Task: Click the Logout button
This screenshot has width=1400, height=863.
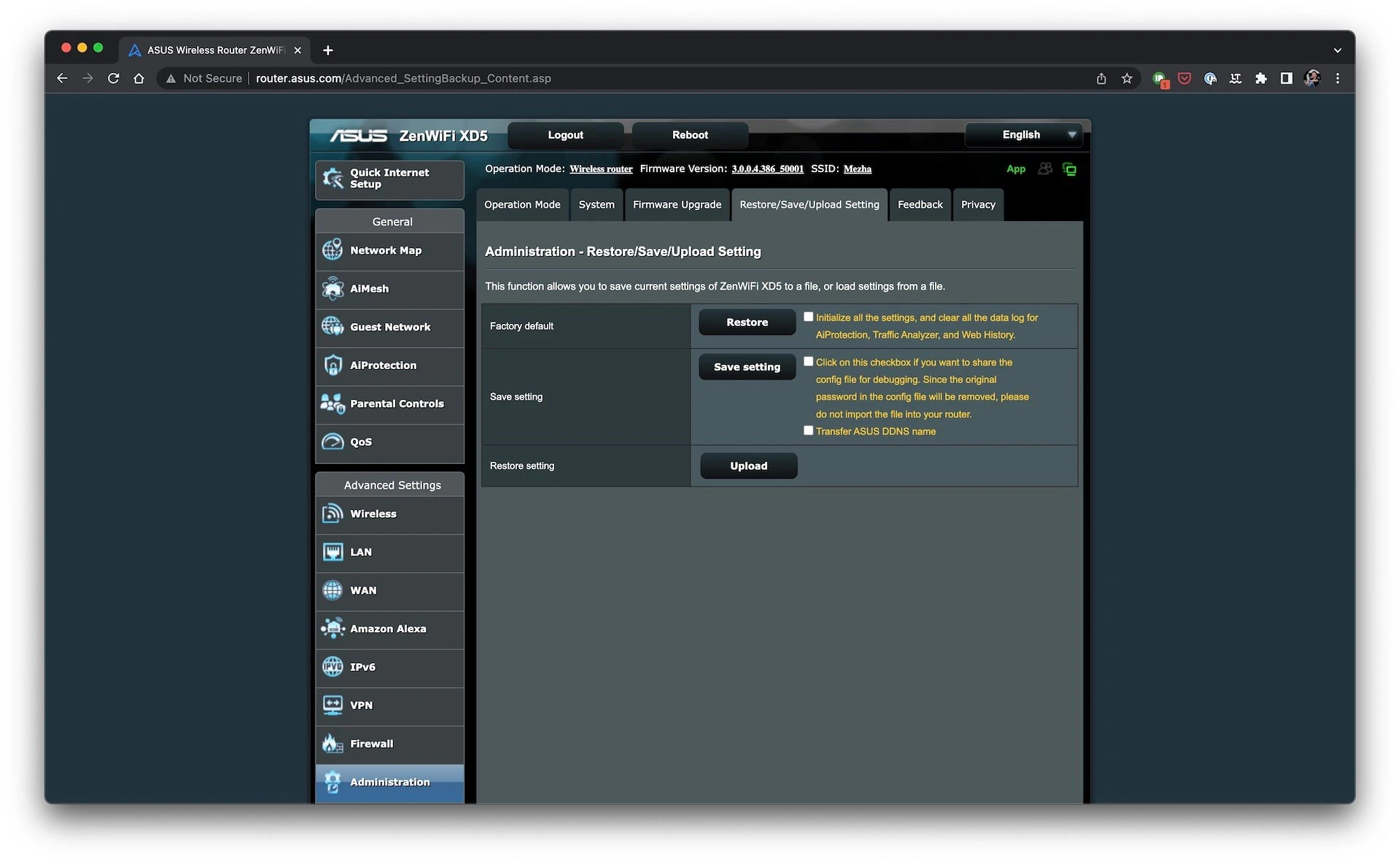Action: 565,135
